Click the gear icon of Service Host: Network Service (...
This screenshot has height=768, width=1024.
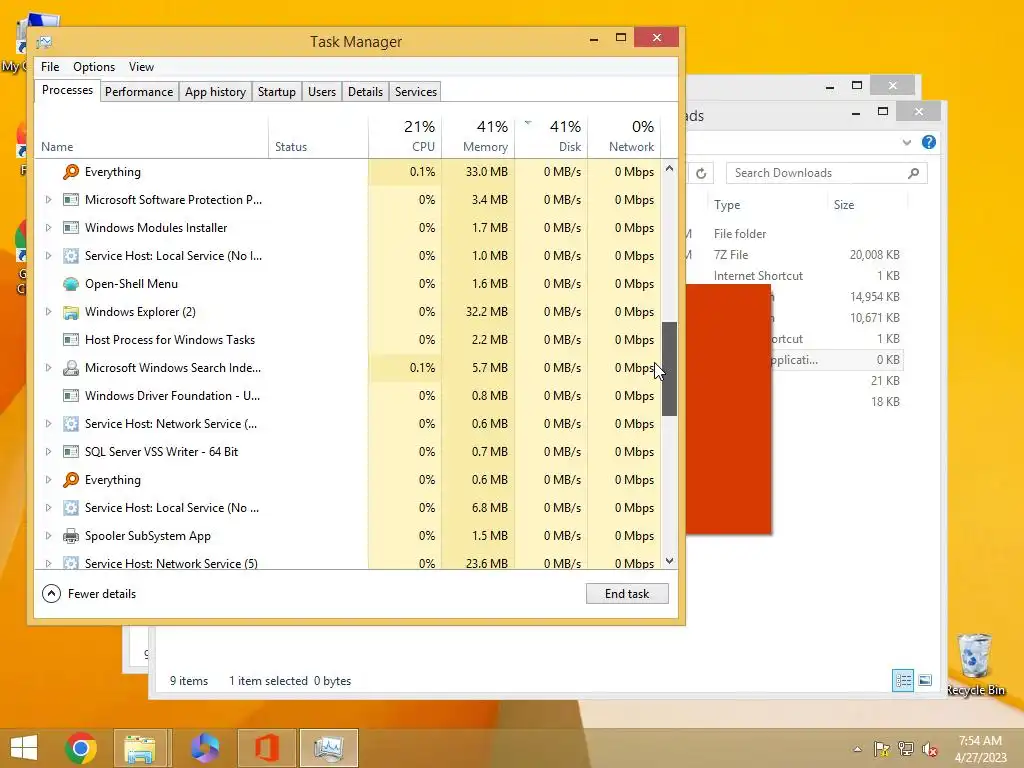point(71,424)
